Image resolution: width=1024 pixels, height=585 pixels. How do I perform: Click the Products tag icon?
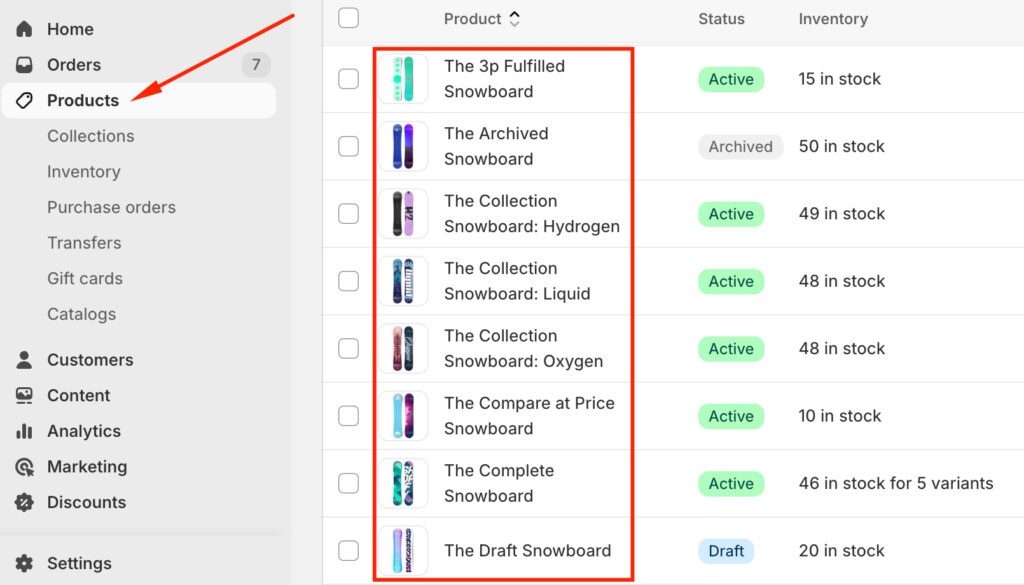(25, 101)
